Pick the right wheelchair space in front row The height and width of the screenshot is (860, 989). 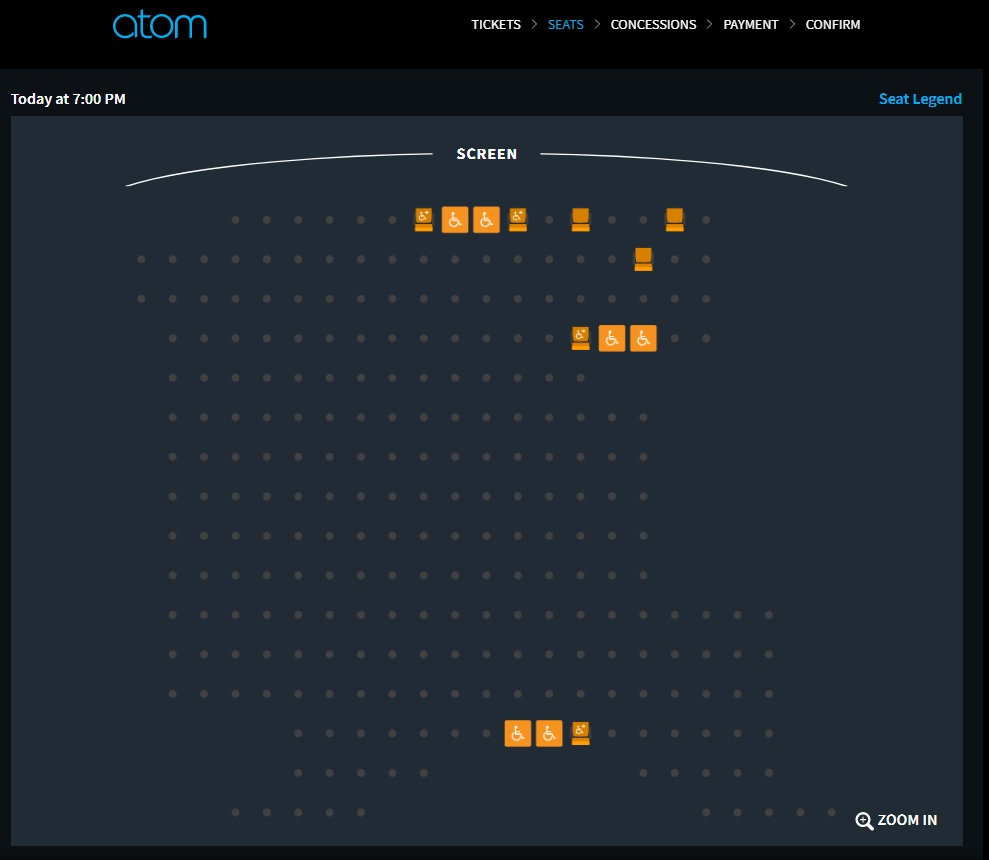[x=486, y=220]
